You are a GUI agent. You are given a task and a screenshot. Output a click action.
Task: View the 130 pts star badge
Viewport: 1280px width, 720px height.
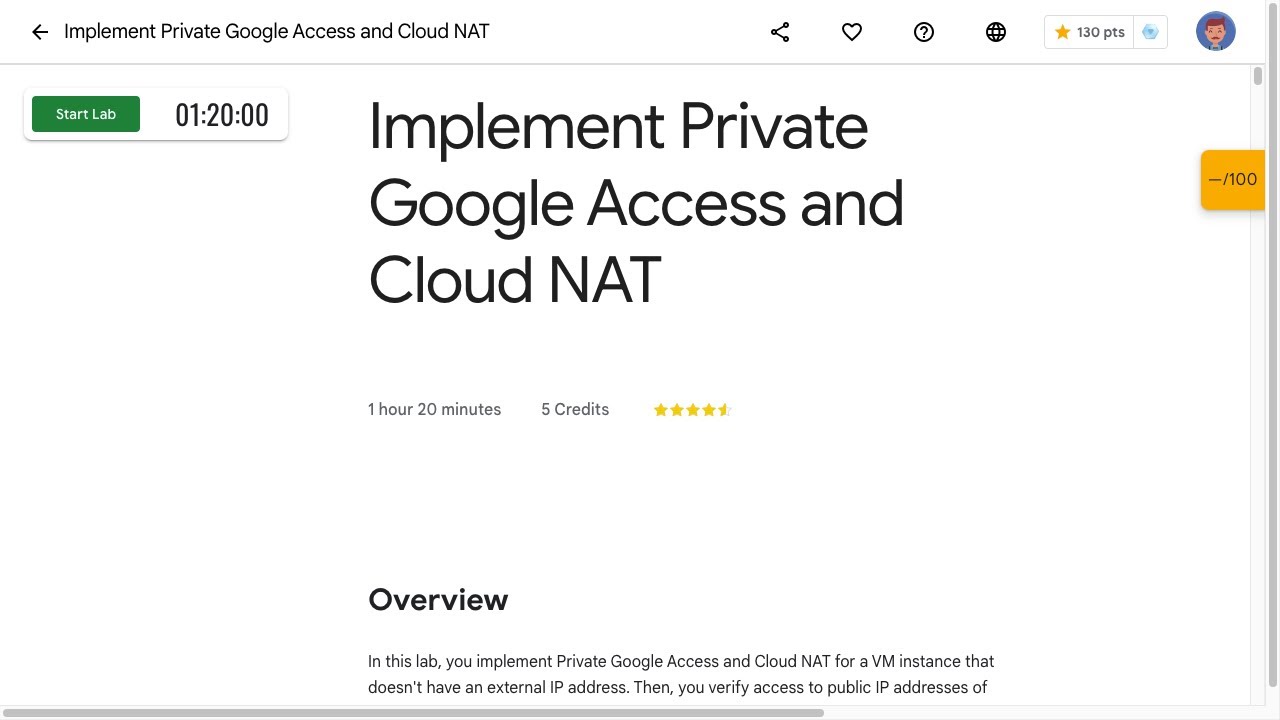(1090, 32)
